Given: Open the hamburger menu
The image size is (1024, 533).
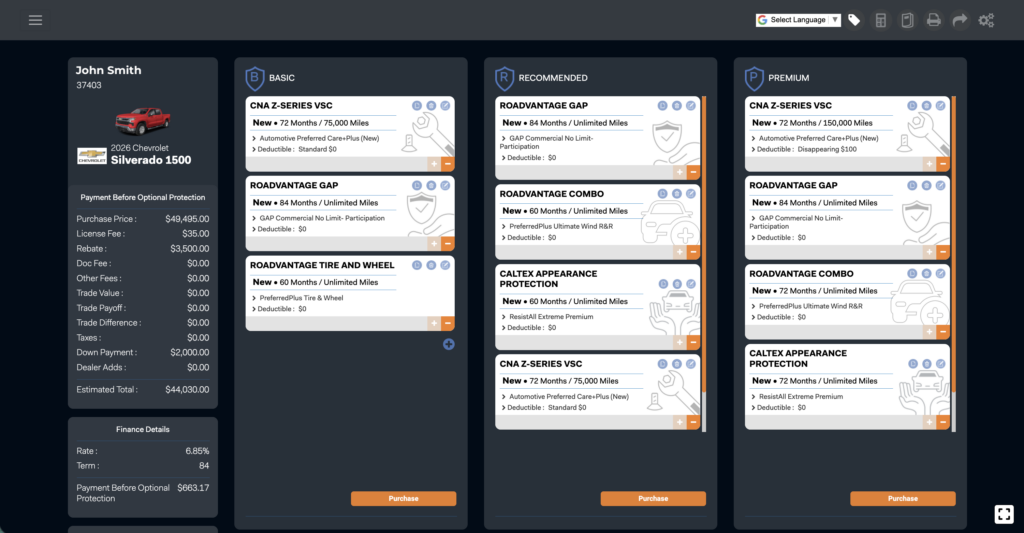Looking at the screenshot, I should (x=35, y=20).
